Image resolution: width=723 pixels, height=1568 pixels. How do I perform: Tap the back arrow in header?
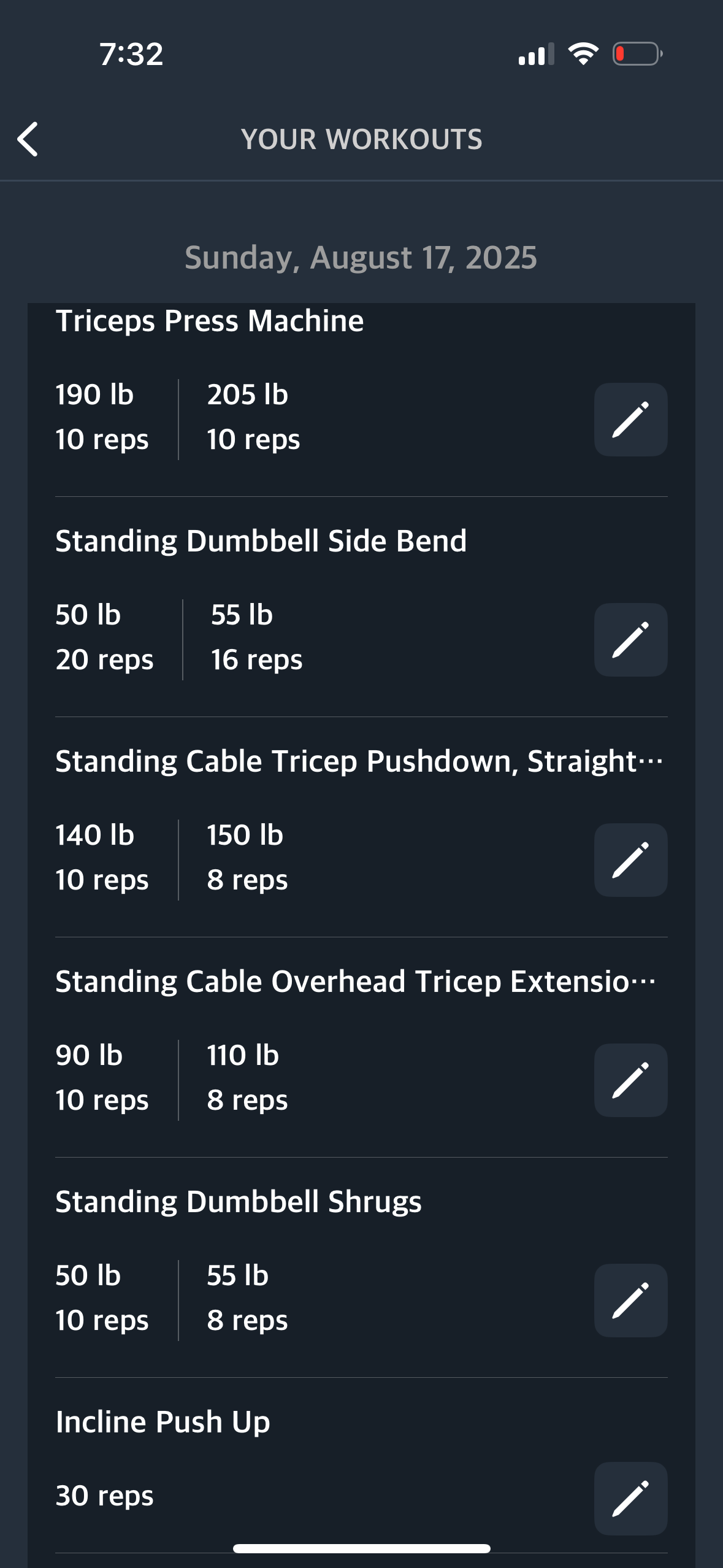click(x=28, y=139)
